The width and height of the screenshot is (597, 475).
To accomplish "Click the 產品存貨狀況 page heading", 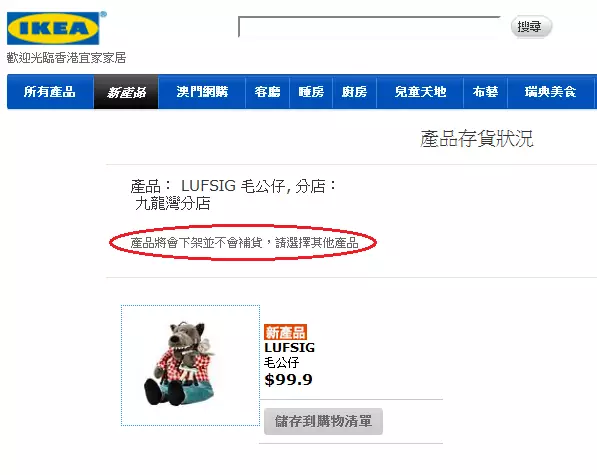I will pos(477,139).
